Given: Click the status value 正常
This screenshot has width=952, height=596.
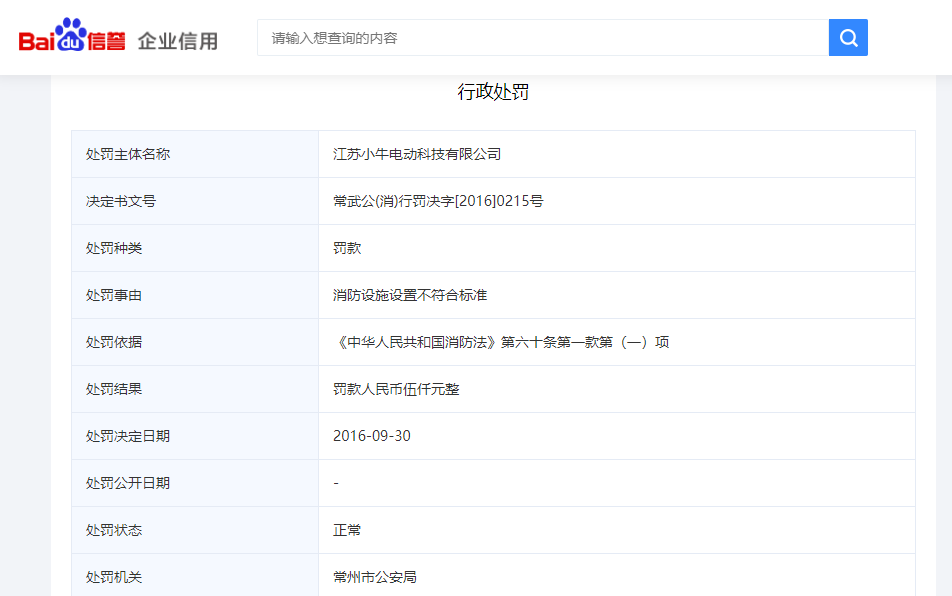Looking at the screenshot, I should point(347,530).
